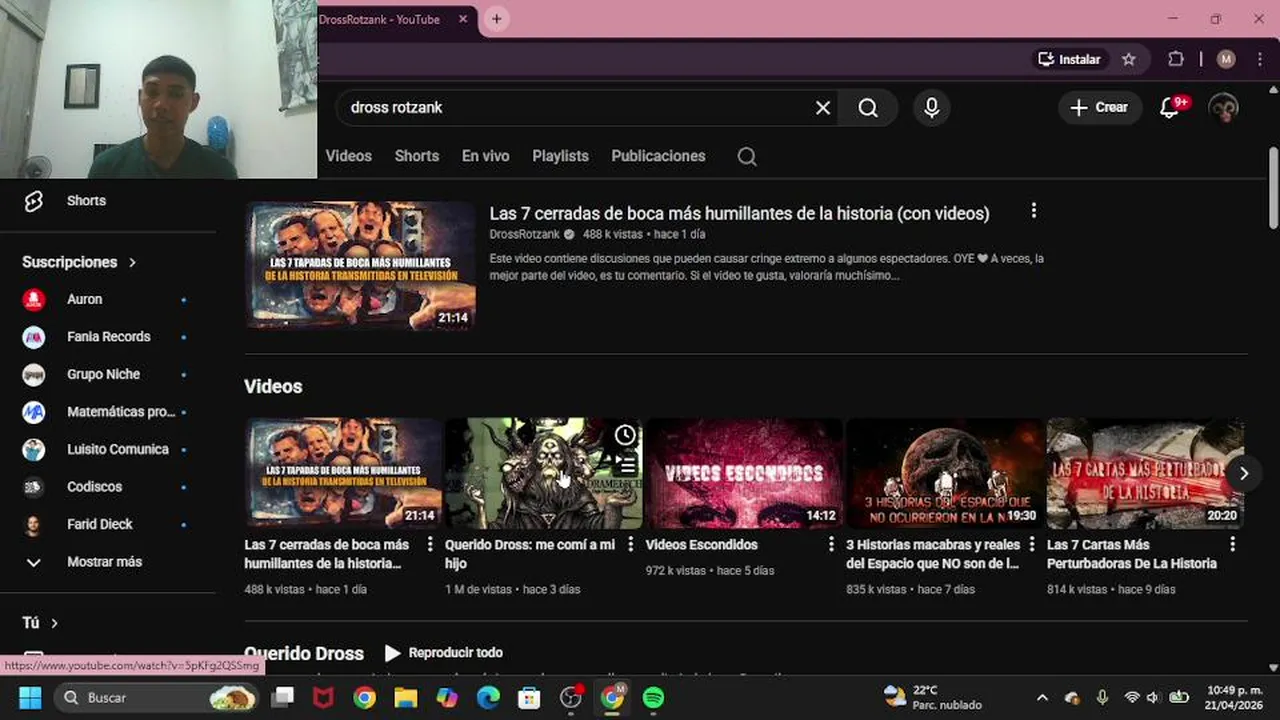The width and height of the screenshot is (1280, 720).
Task: Open Spotify from the taskbar
Action: [653, 697]
